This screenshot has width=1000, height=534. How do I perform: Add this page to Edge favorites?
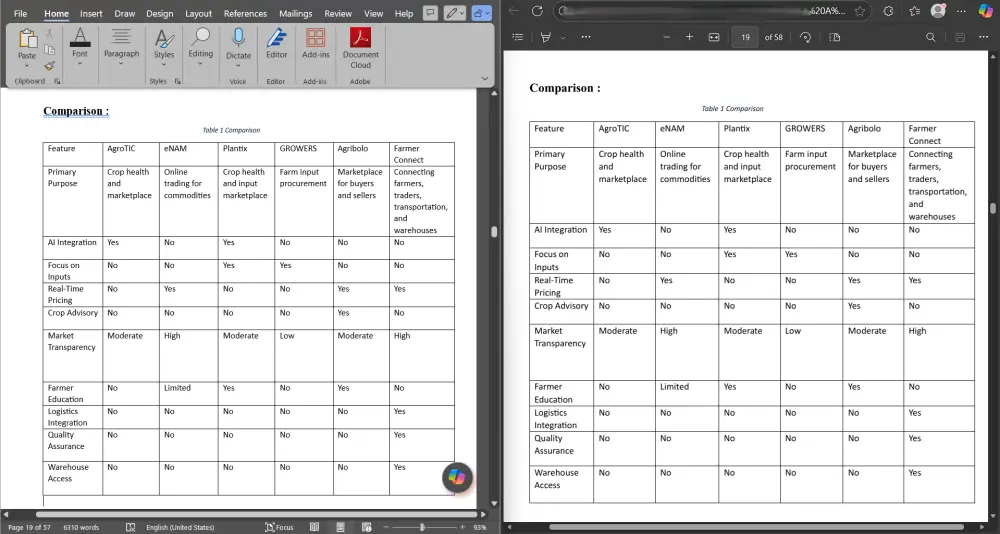click(x=860, y=11)
